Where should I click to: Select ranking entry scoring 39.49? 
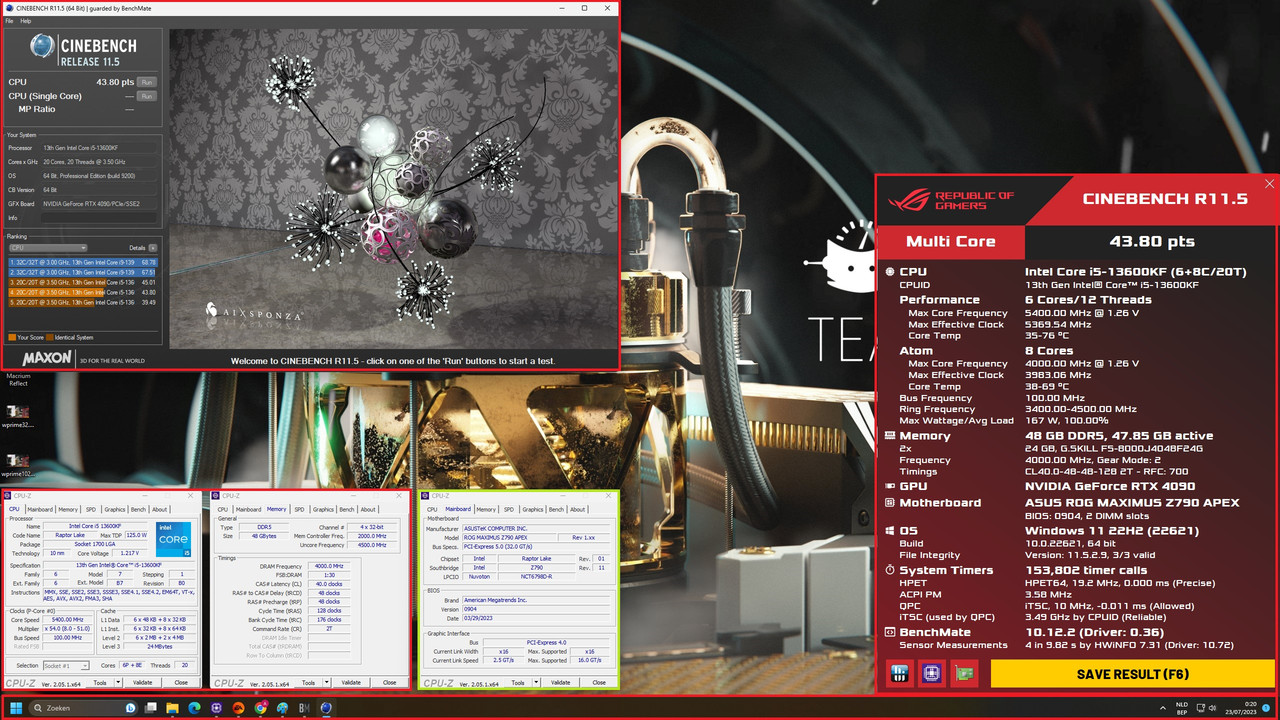82,302
